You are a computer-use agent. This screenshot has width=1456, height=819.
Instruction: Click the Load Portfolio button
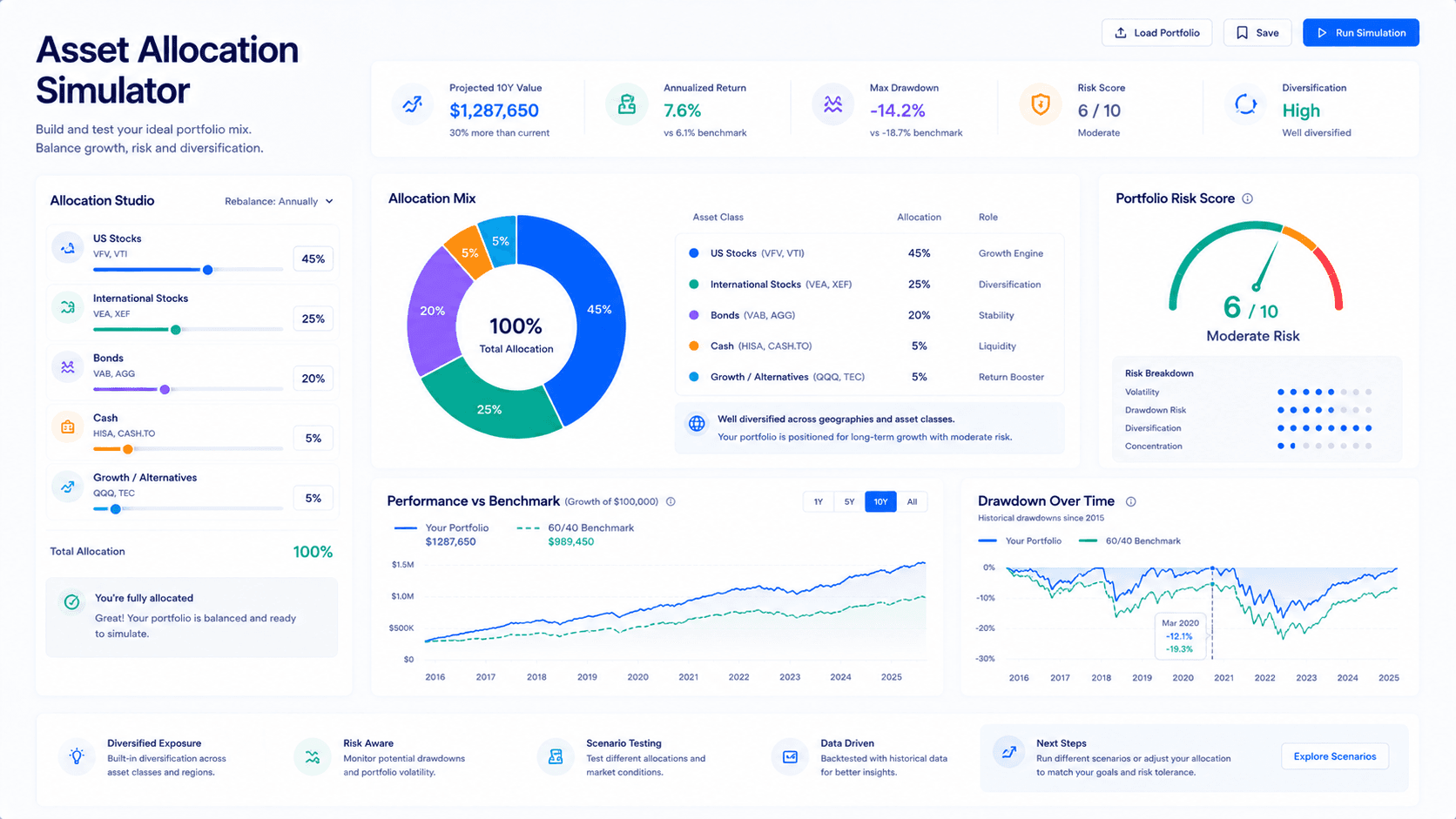pyautogui.click(x=1156, y=33)
